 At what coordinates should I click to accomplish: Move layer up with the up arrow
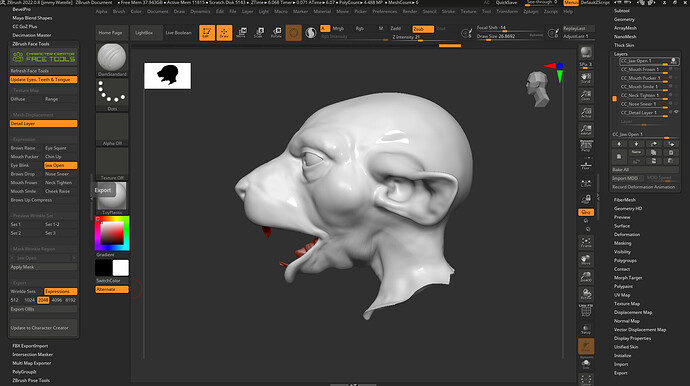619,144
